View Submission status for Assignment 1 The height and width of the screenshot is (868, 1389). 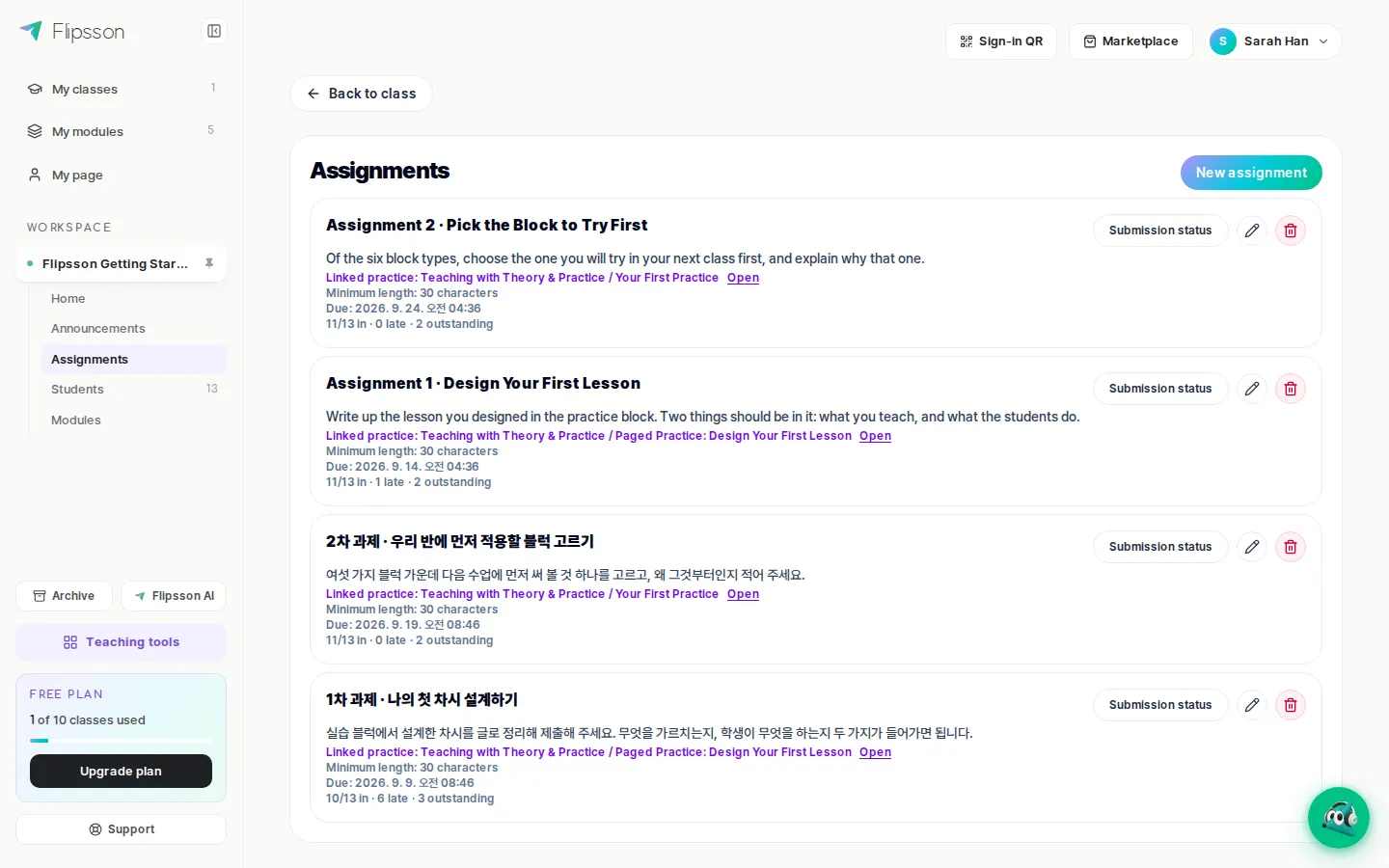(1160, 389)
